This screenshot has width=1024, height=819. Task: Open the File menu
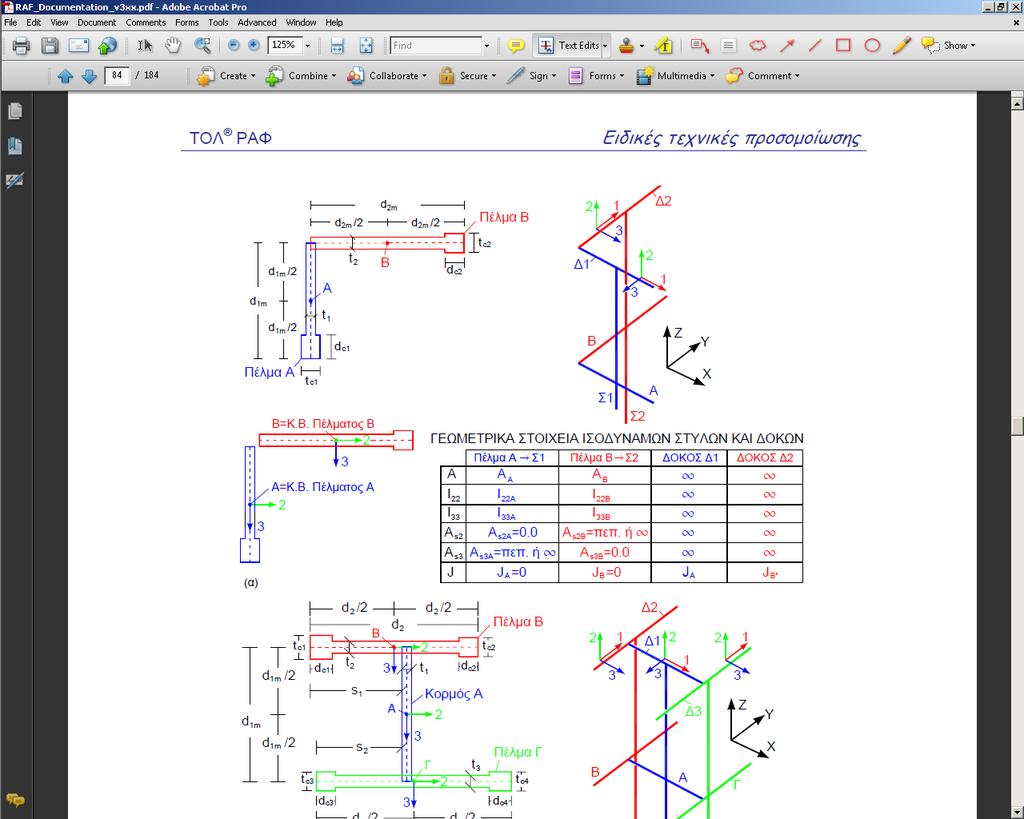coord(10,22)
